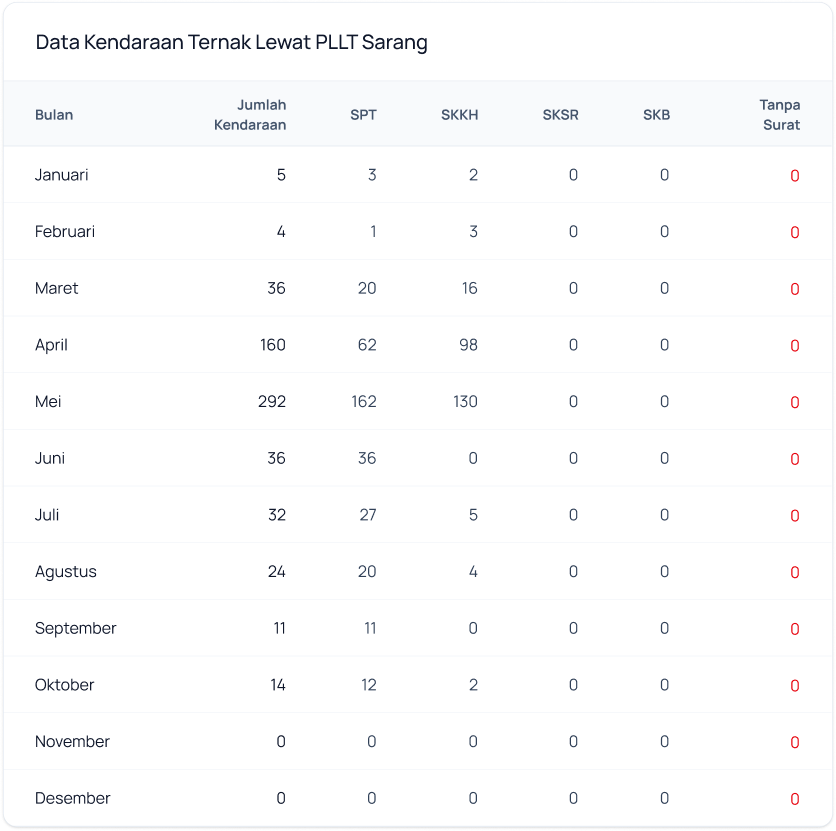Select the SKB column header

click(656, 114)
